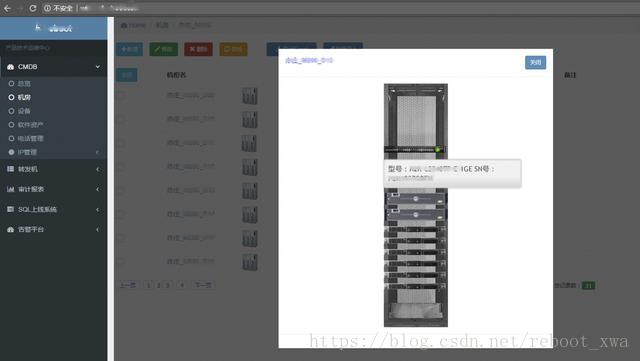640x361 pixels.
Task: Click the bottommost 1U server in the rack
Action: pos(416,287)
